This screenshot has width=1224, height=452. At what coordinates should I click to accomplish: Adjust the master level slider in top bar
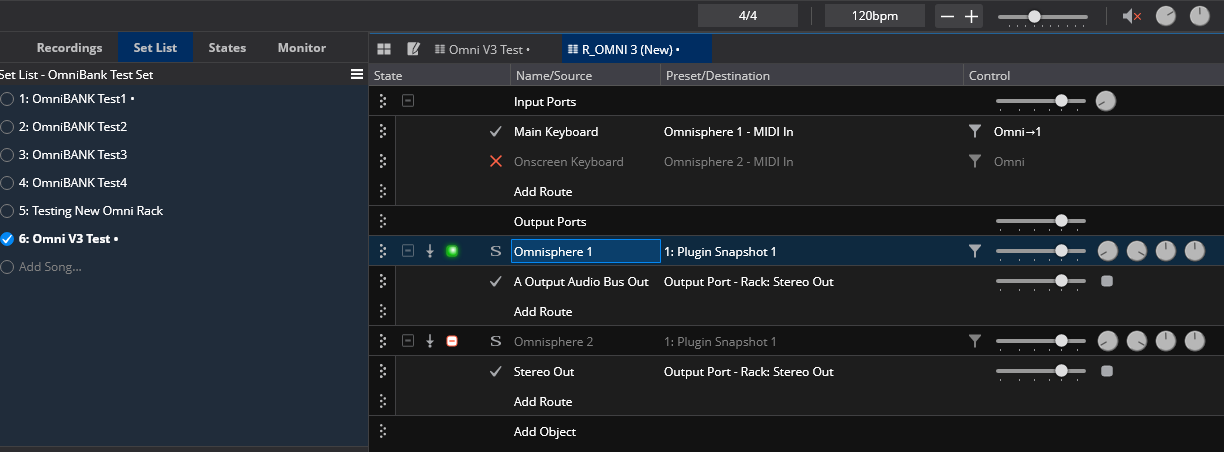(1043, 16)
